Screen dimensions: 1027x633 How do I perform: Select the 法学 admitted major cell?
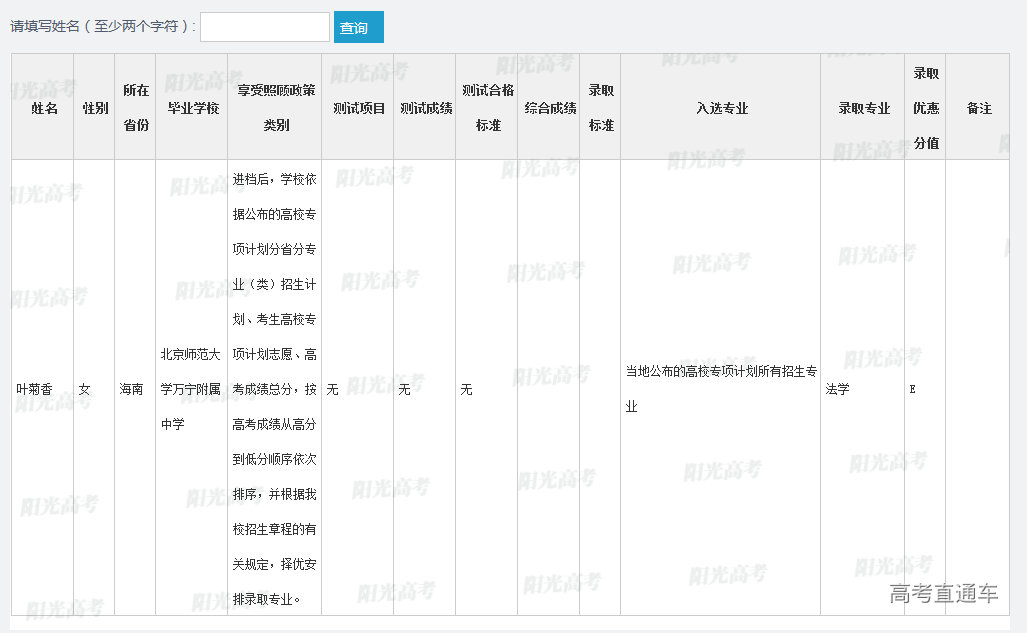pyautogui.click(x=838, y=389)
